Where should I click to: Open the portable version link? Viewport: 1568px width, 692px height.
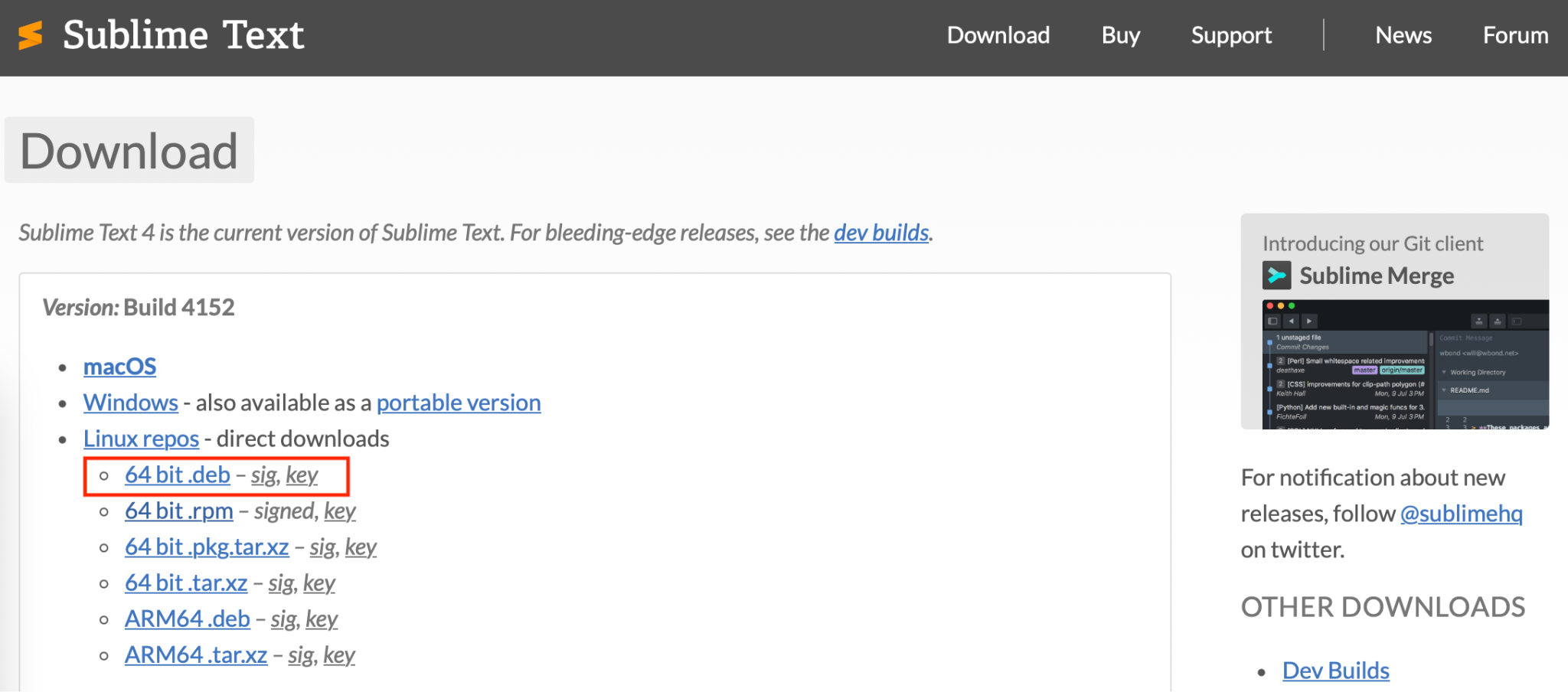(x=459, y=403)
